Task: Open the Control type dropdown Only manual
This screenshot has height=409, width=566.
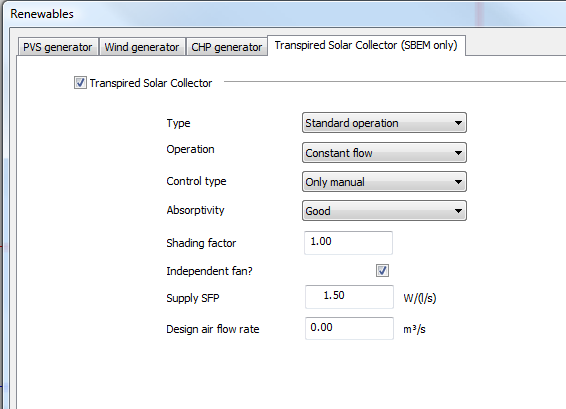Action: pos(384,182)
